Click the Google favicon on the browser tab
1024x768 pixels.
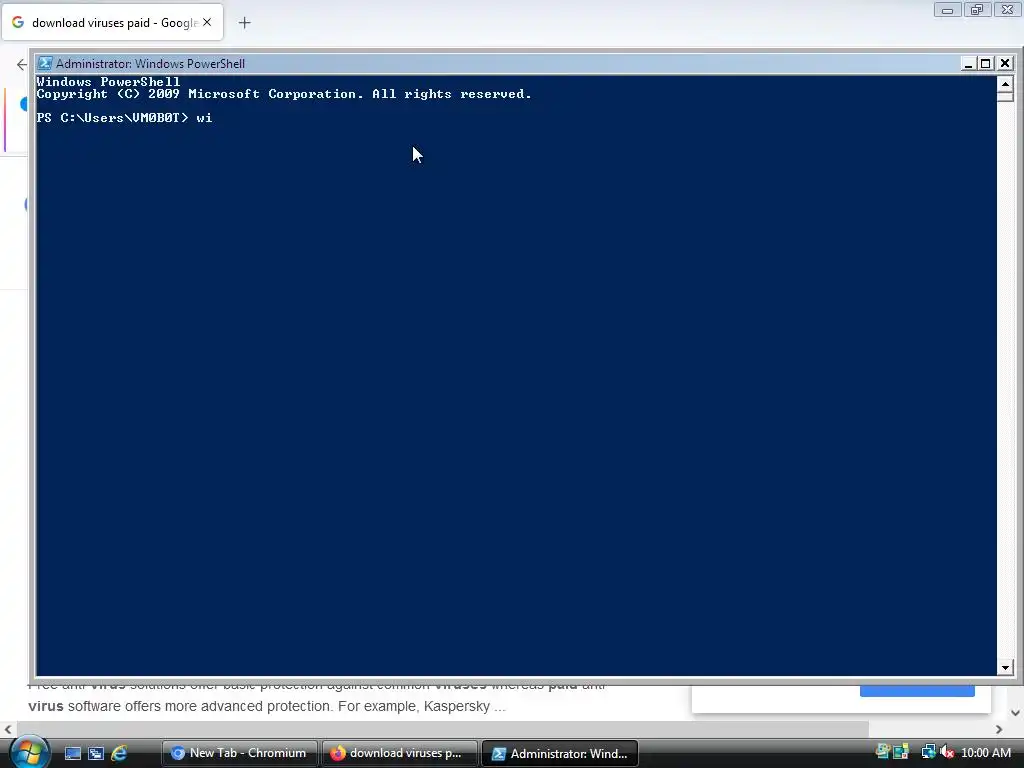click(x=18, y=22)
